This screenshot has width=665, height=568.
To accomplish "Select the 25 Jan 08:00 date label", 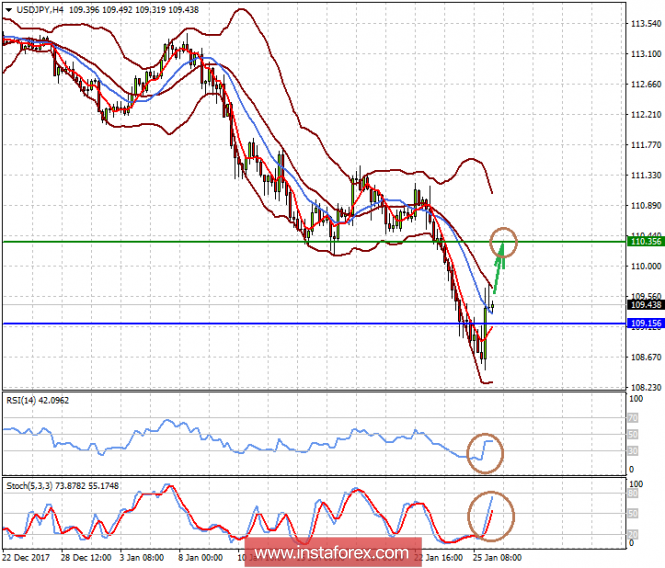I will [x=496, y=556].
